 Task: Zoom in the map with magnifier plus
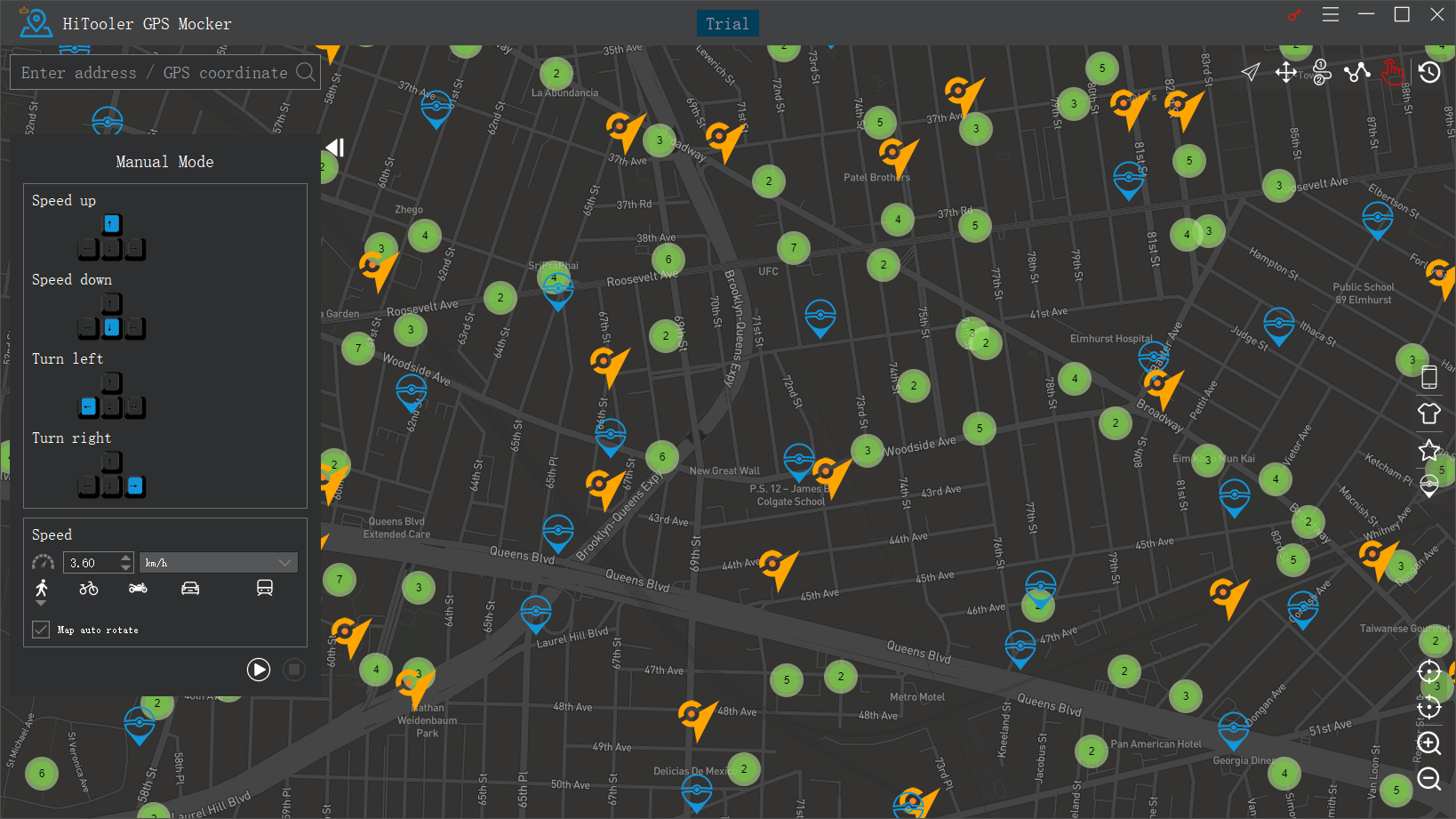pyautogui.click(x=1428, y=743)
